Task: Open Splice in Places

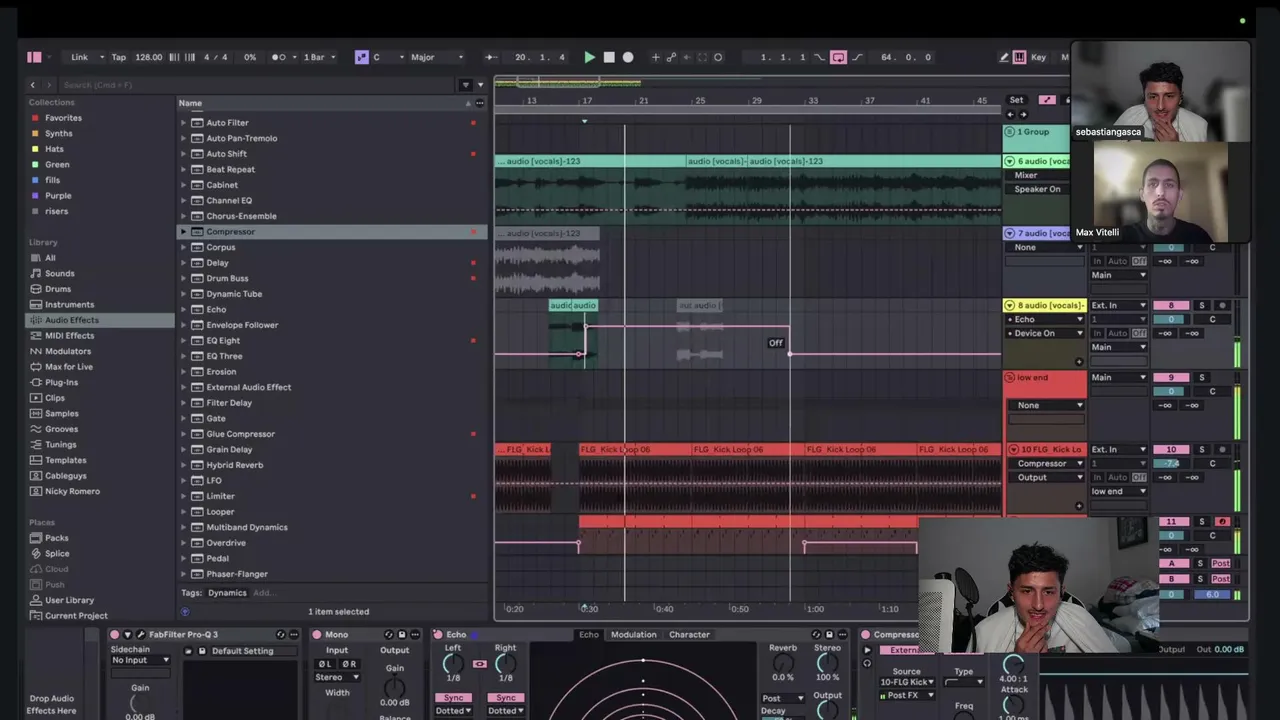Action: 57,554
